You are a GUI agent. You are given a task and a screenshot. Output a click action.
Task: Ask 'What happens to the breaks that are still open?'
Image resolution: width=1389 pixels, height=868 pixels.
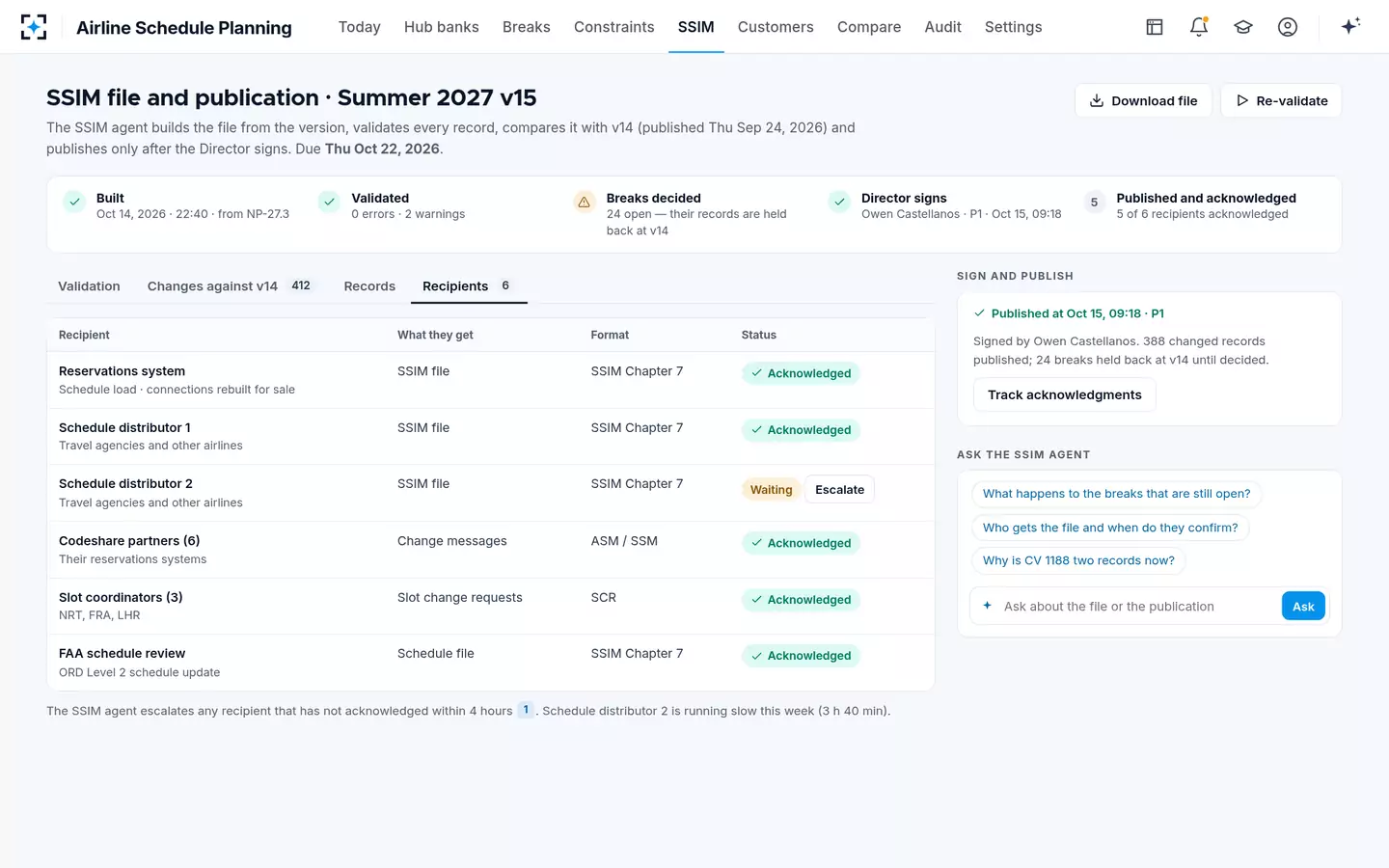point(1116,494)
